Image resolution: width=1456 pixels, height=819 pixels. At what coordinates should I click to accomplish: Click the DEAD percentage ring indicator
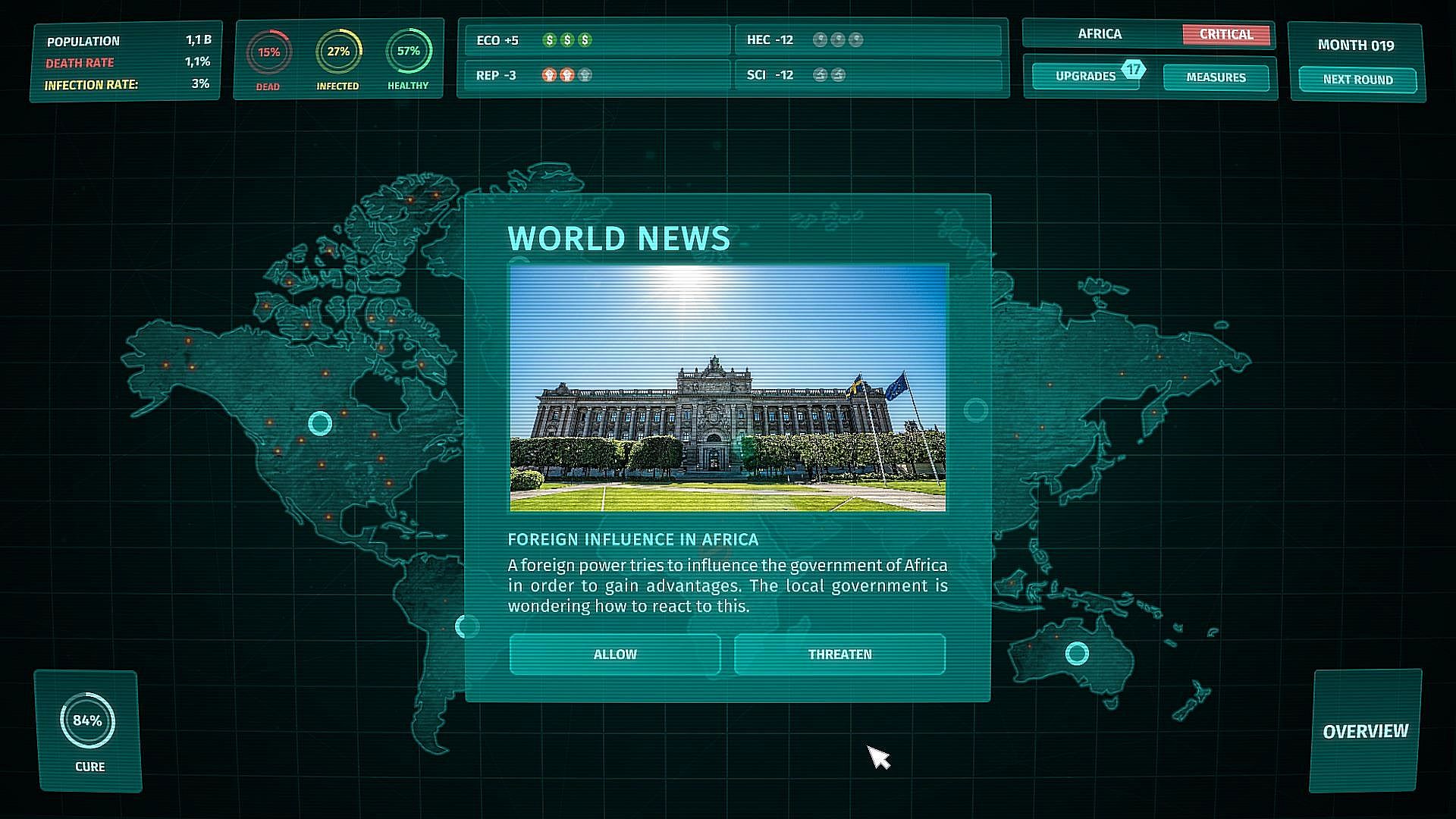(x=268, y=52)
